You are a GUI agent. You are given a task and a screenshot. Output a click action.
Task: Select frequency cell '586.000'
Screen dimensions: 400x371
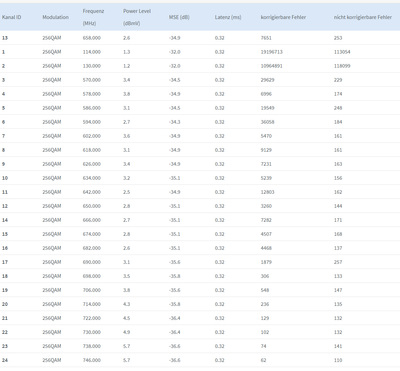pos(92,108)
